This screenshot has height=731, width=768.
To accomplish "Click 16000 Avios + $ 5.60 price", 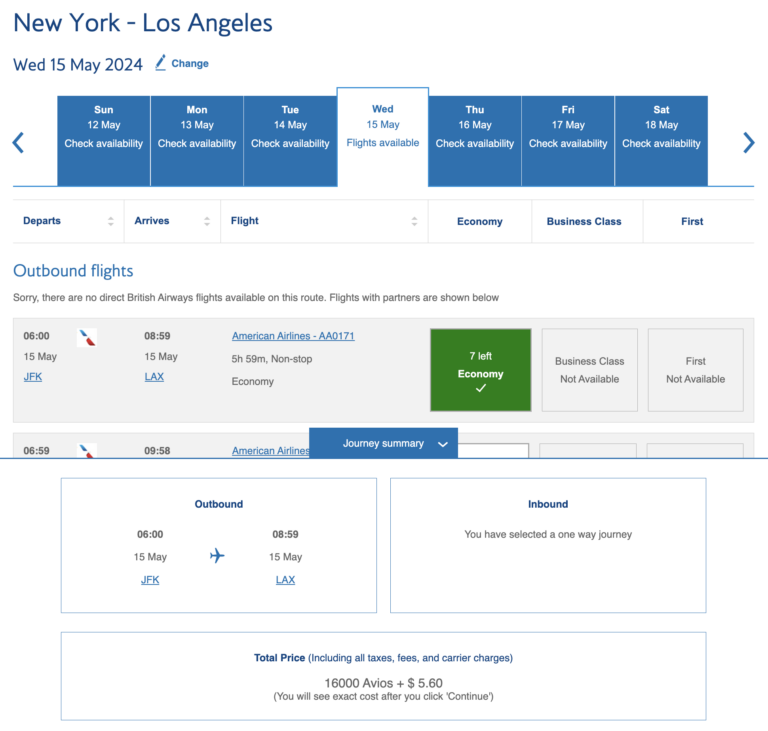I will pyautogui.click(x=384, y=683).
